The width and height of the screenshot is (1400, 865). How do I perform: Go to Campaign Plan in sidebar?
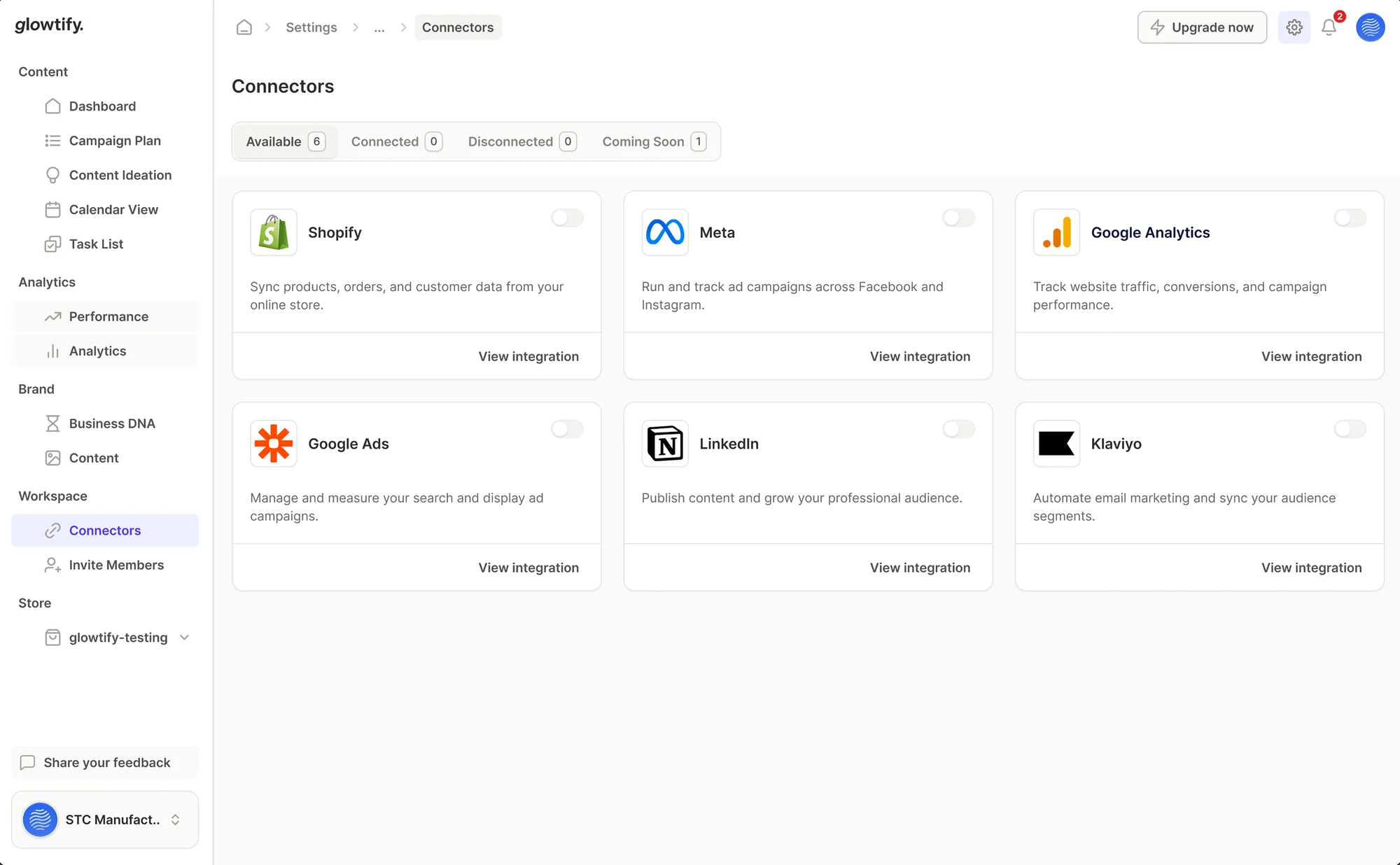(105, 141)
